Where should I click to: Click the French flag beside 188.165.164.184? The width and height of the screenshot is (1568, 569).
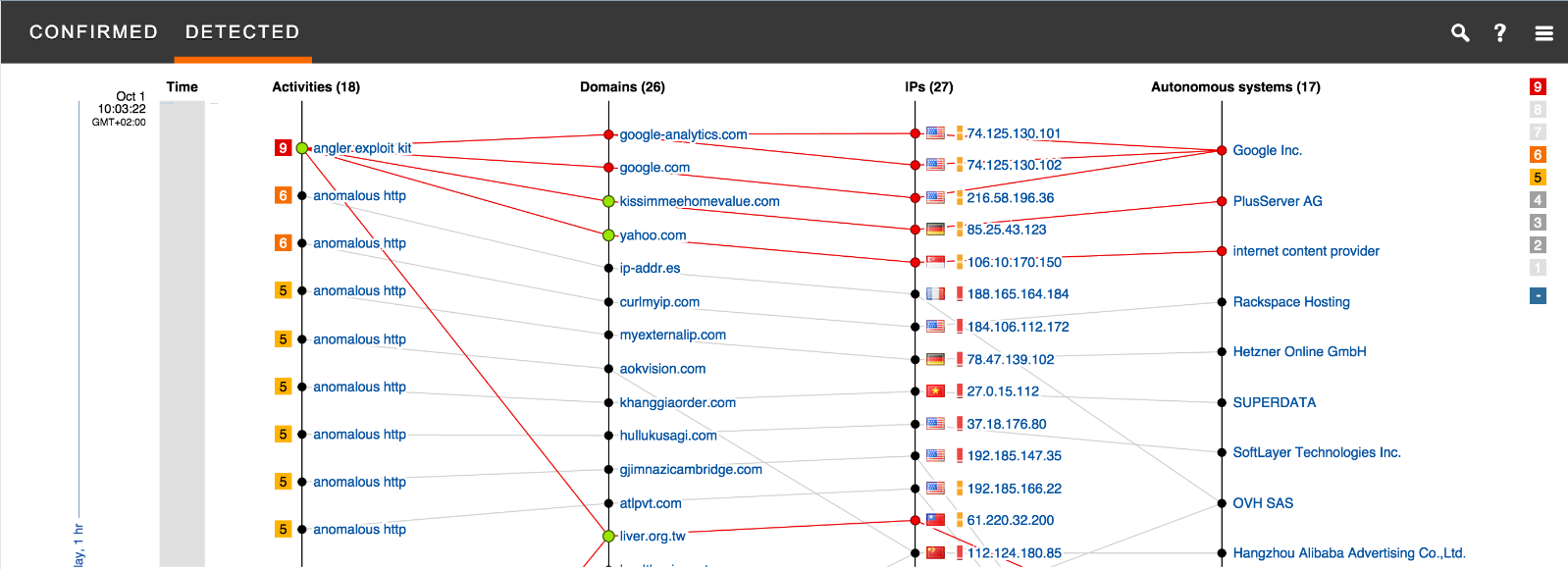click(x=935, y=293)
